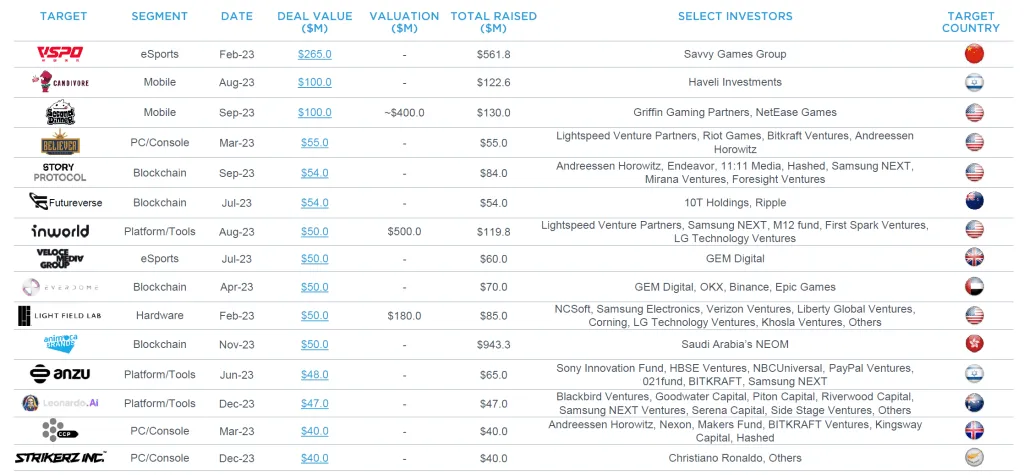Click the Hong Kong flag in Animoca row

click(974, 344)
